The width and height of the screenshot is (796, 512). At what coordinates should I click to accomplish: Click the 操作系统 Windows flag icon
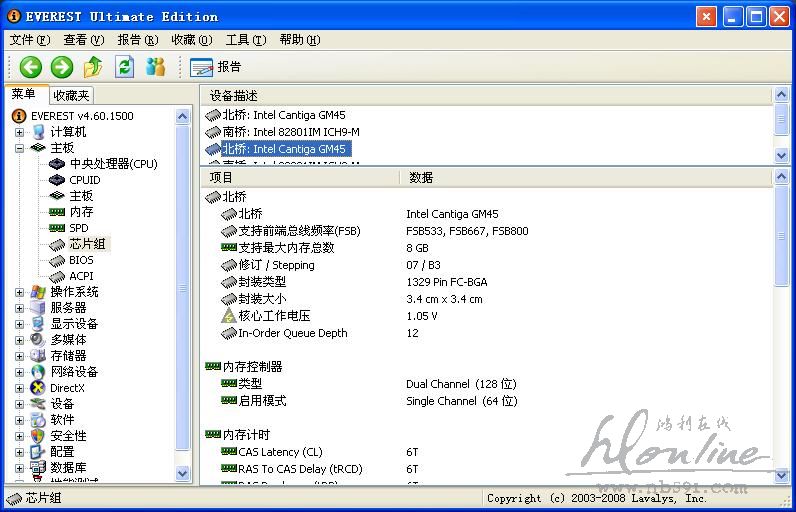[x=38, y=292]
